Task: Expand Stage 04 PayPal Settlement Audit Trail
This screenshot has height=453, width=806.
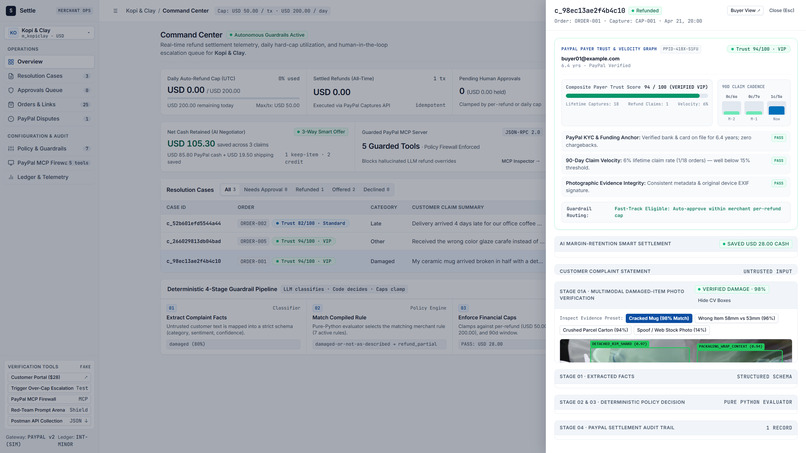Action: point(675,427)
